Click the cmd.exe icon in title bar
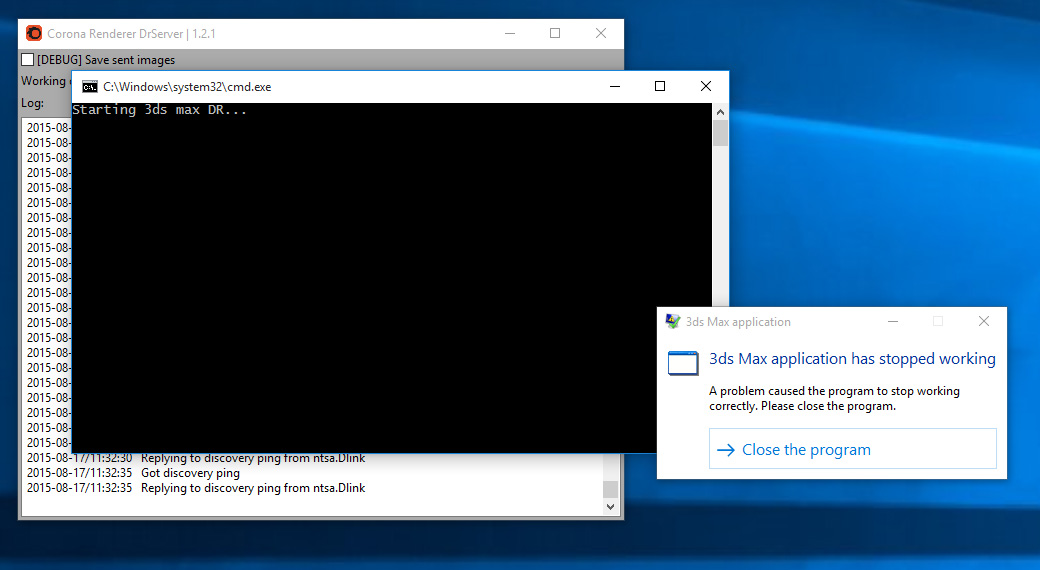This screenshot has width=1040, height=570. tap(89, 87)
